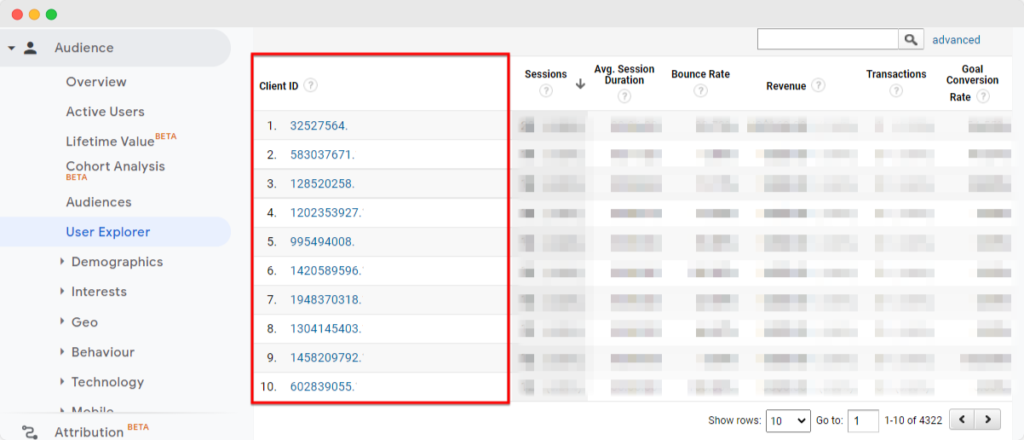Go to next page of results
Screen dimensions: 1024x440
pyautogui.click(x=987, y=420)
